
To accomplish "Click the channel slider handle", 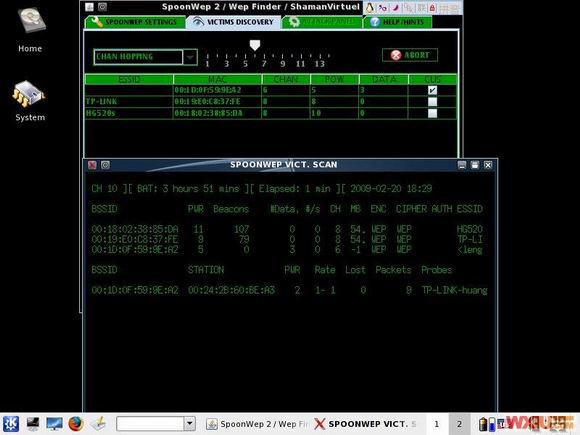I will [254, 45].
